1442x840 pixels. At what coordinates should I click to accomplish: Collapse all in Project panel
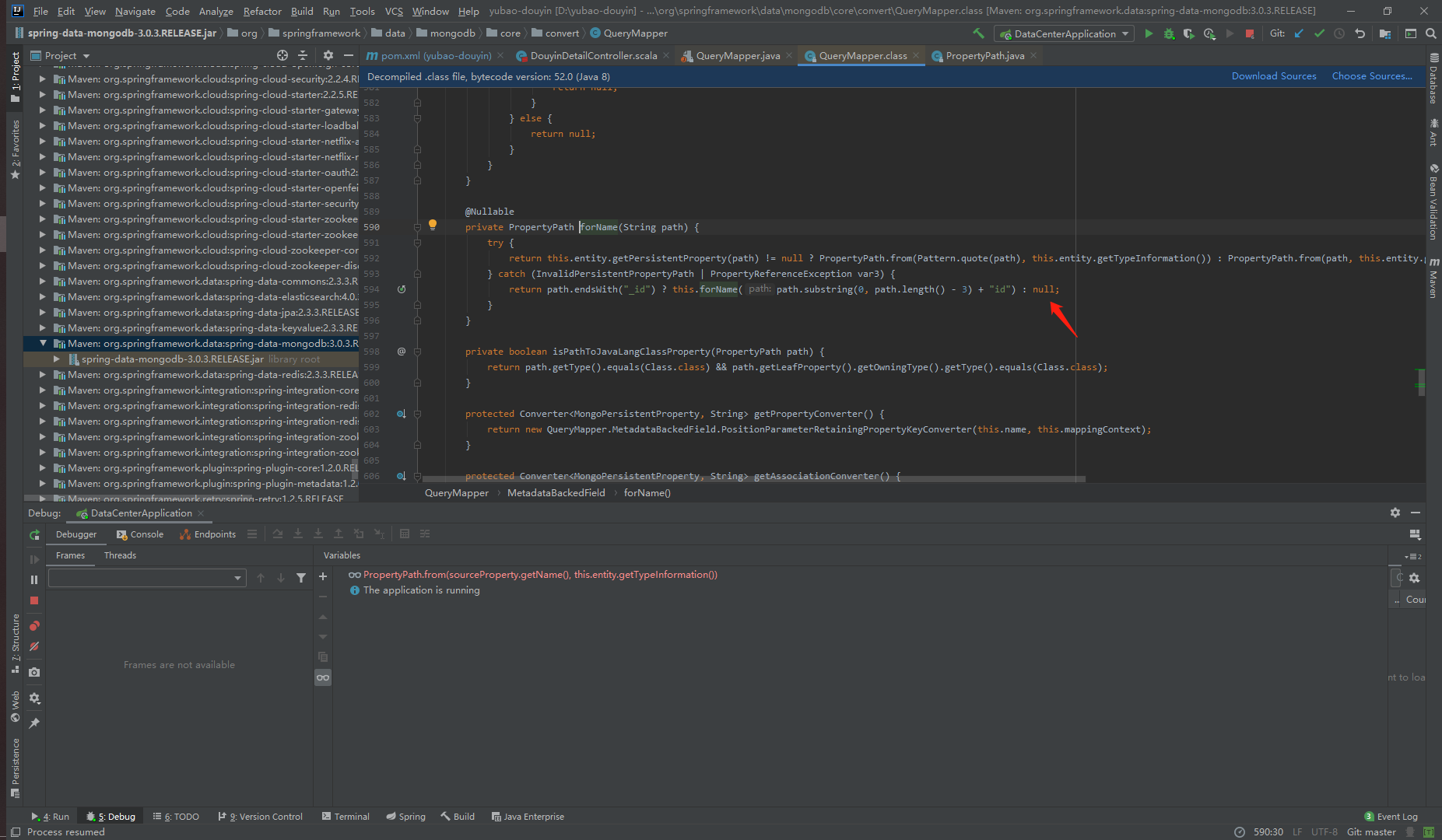[x=303, y=55]
